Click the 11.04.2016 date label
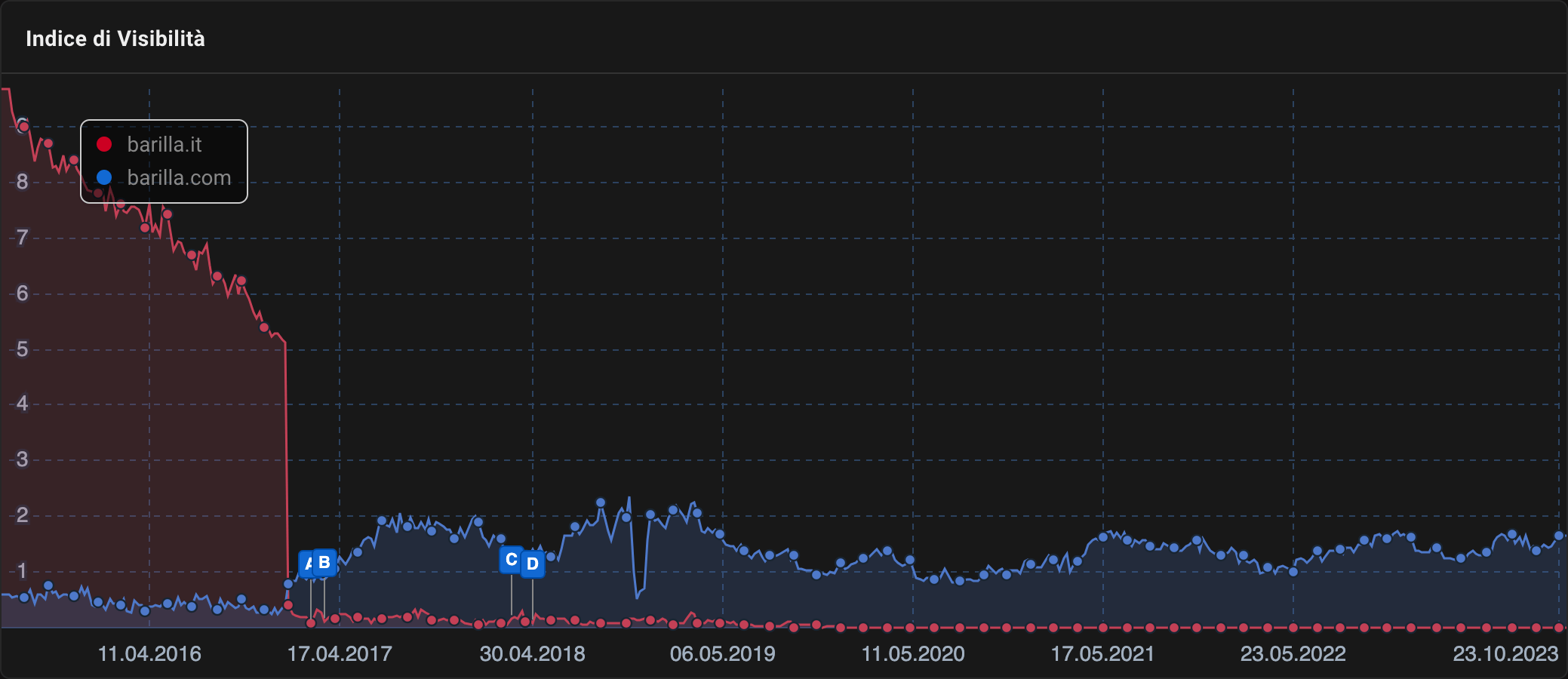 coord(149,653)
